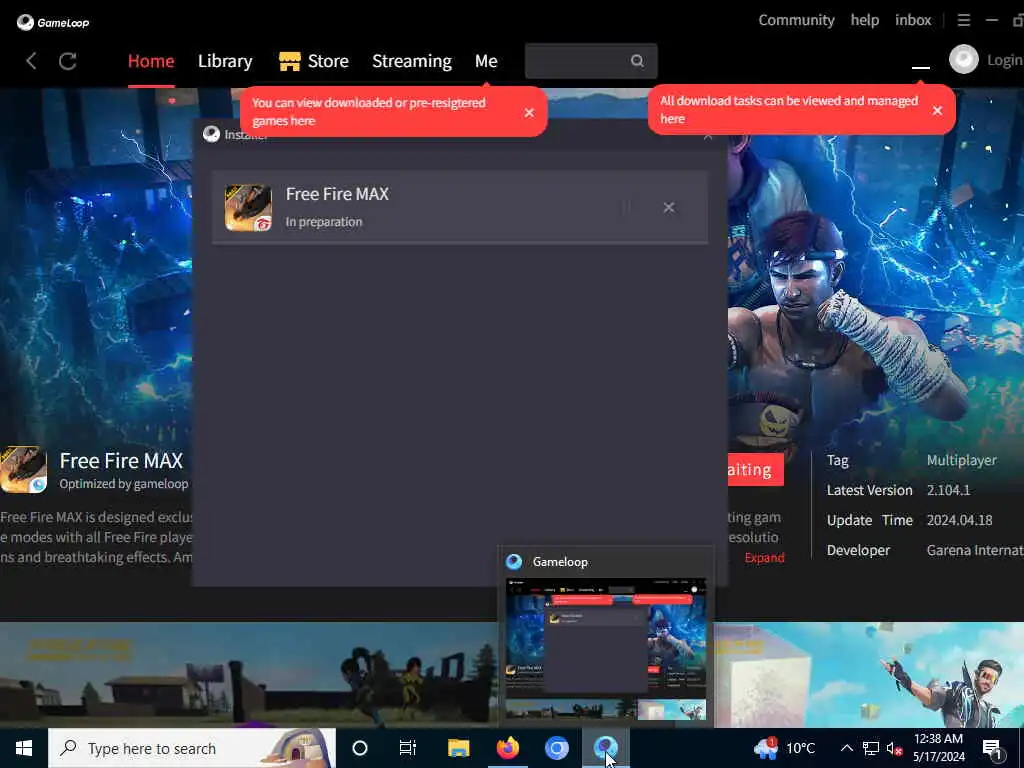The width and height of the screenshot is (1024, 768).
Task: Open the network status tray icon
Action: (x=871, y=748)
